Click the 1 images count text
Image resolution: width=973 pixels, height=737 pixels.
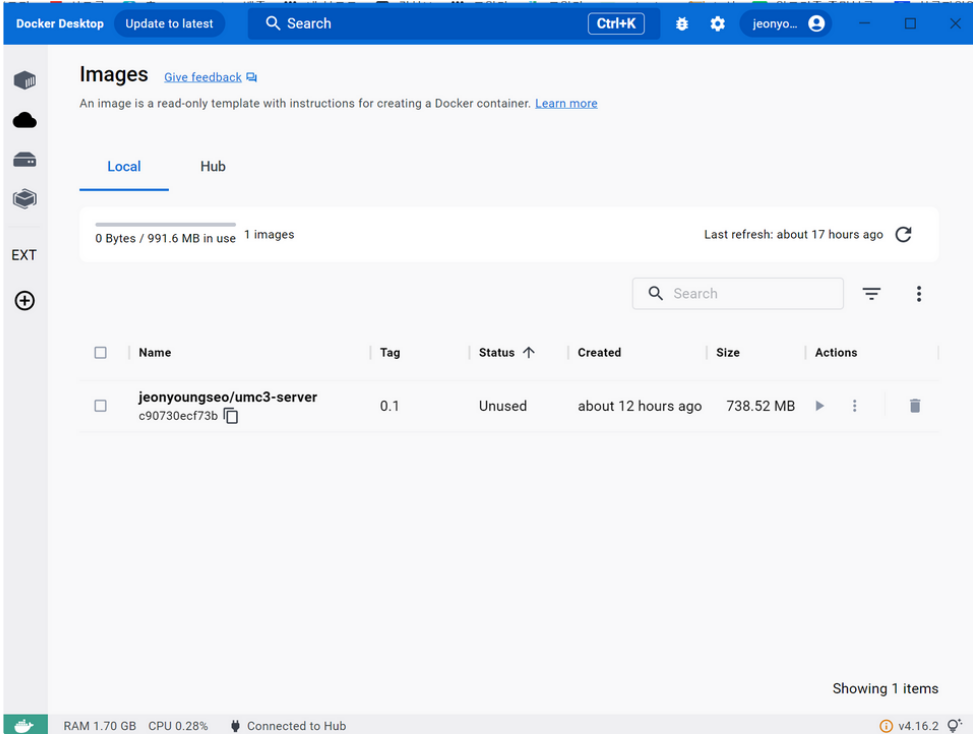pos(269,234)
